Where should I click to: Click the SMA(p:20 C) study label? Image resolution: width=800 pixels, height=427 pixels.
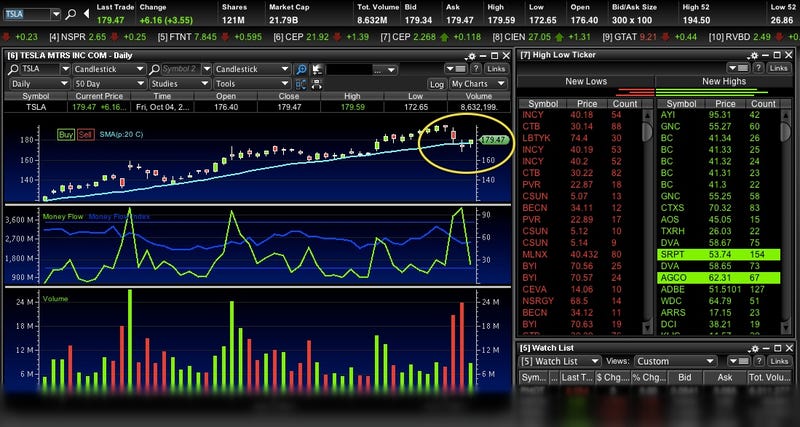click(x=121, y=135)
